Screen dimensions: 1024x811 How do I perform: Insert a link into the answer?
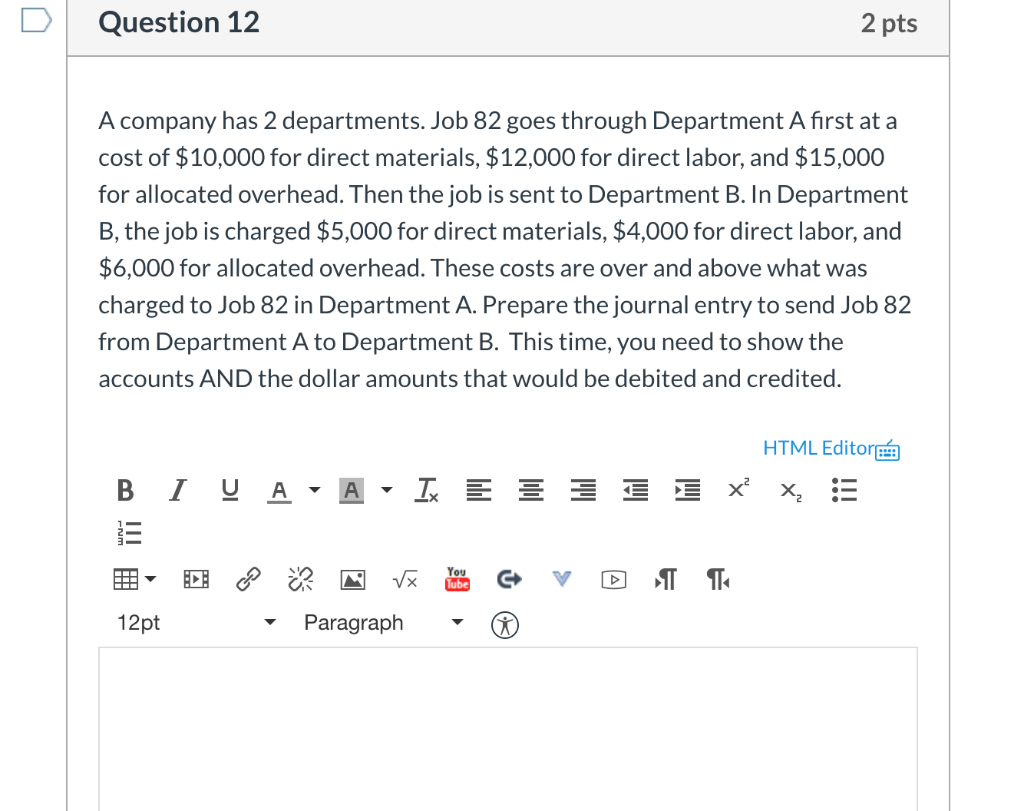[x=248, y=579]
